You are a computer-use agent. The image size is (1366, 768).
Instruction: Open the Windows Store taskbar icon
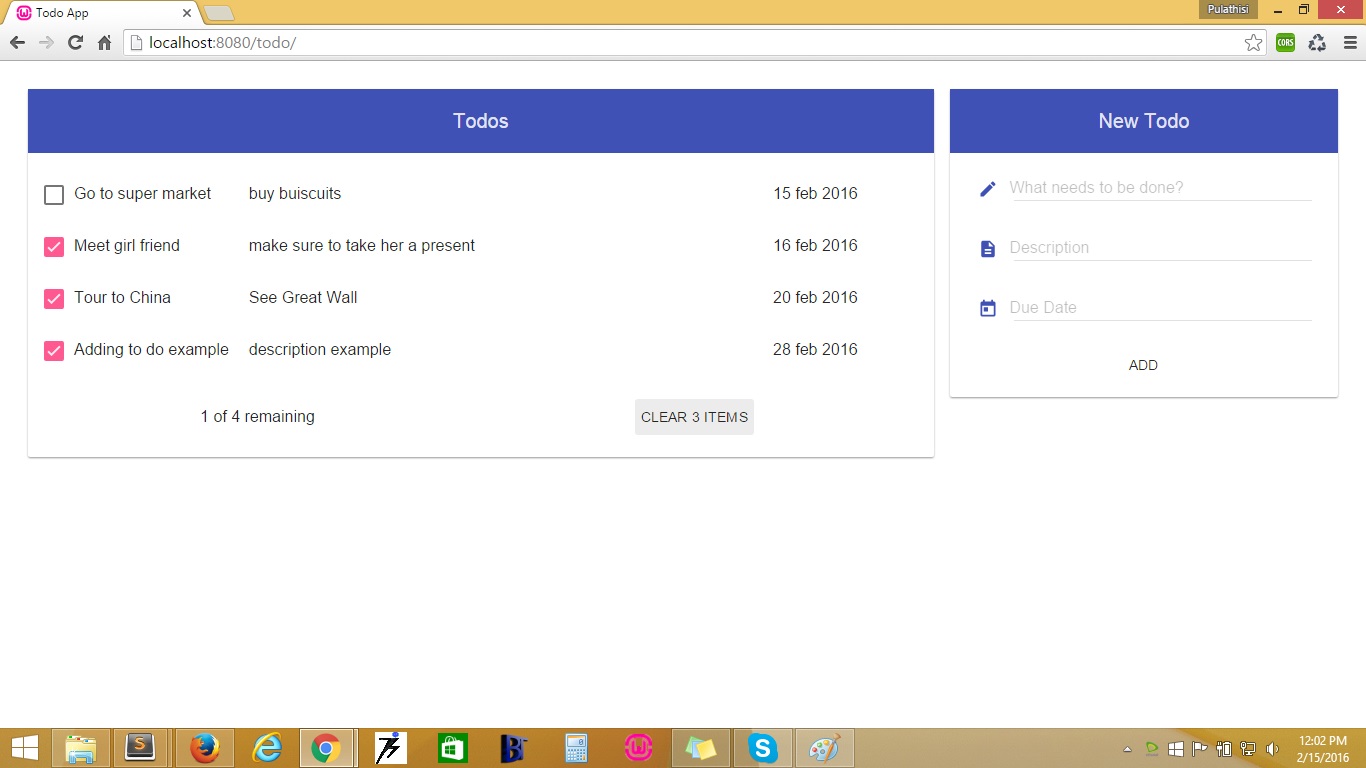452,748
